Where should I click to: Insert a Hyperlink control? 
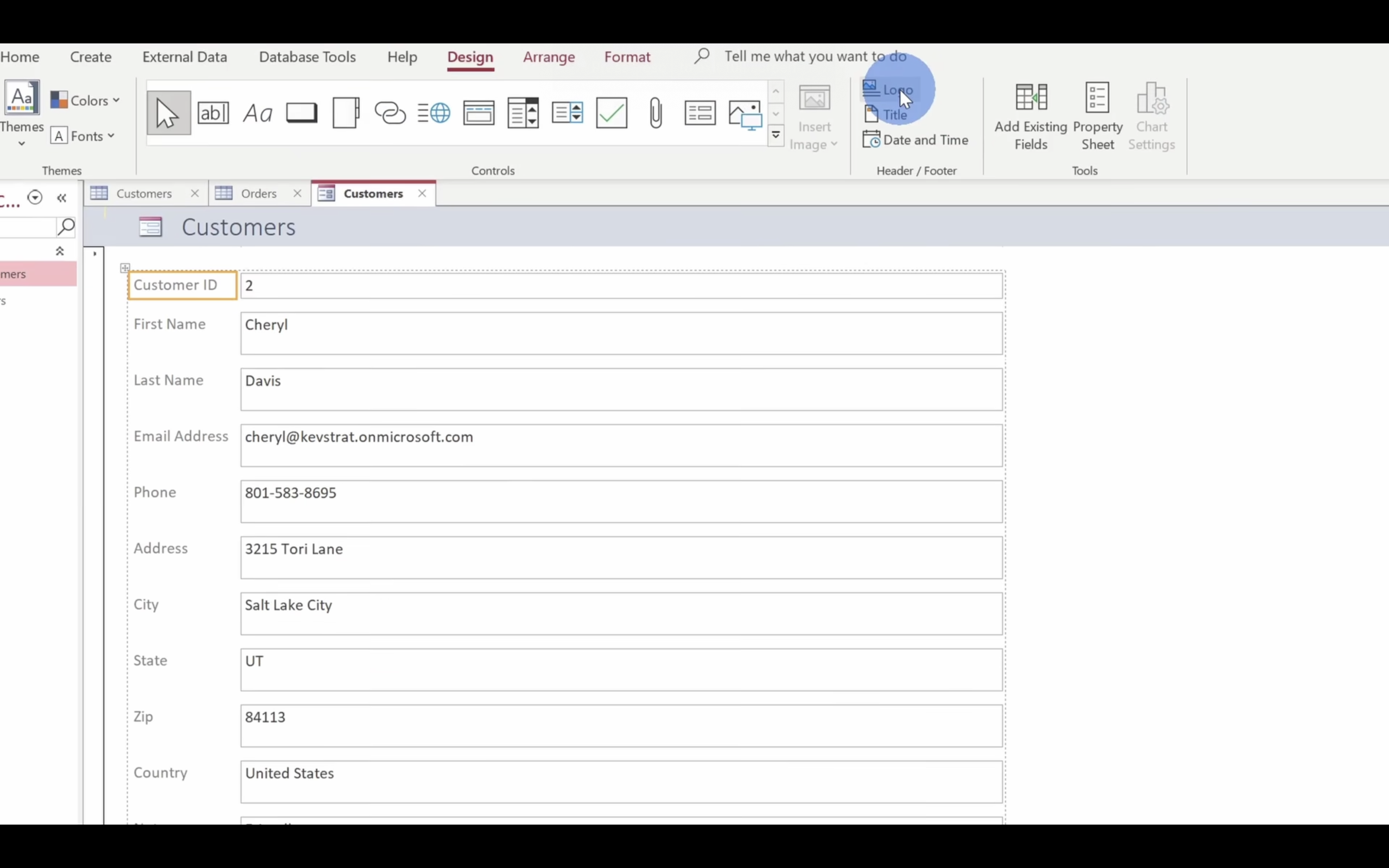point(390,112)
